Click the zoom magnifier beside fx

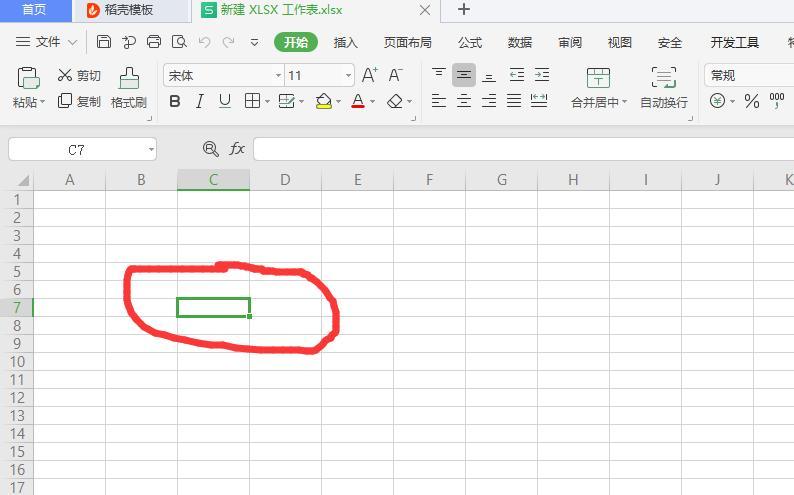pyautogui.click(x=211, y=149)
